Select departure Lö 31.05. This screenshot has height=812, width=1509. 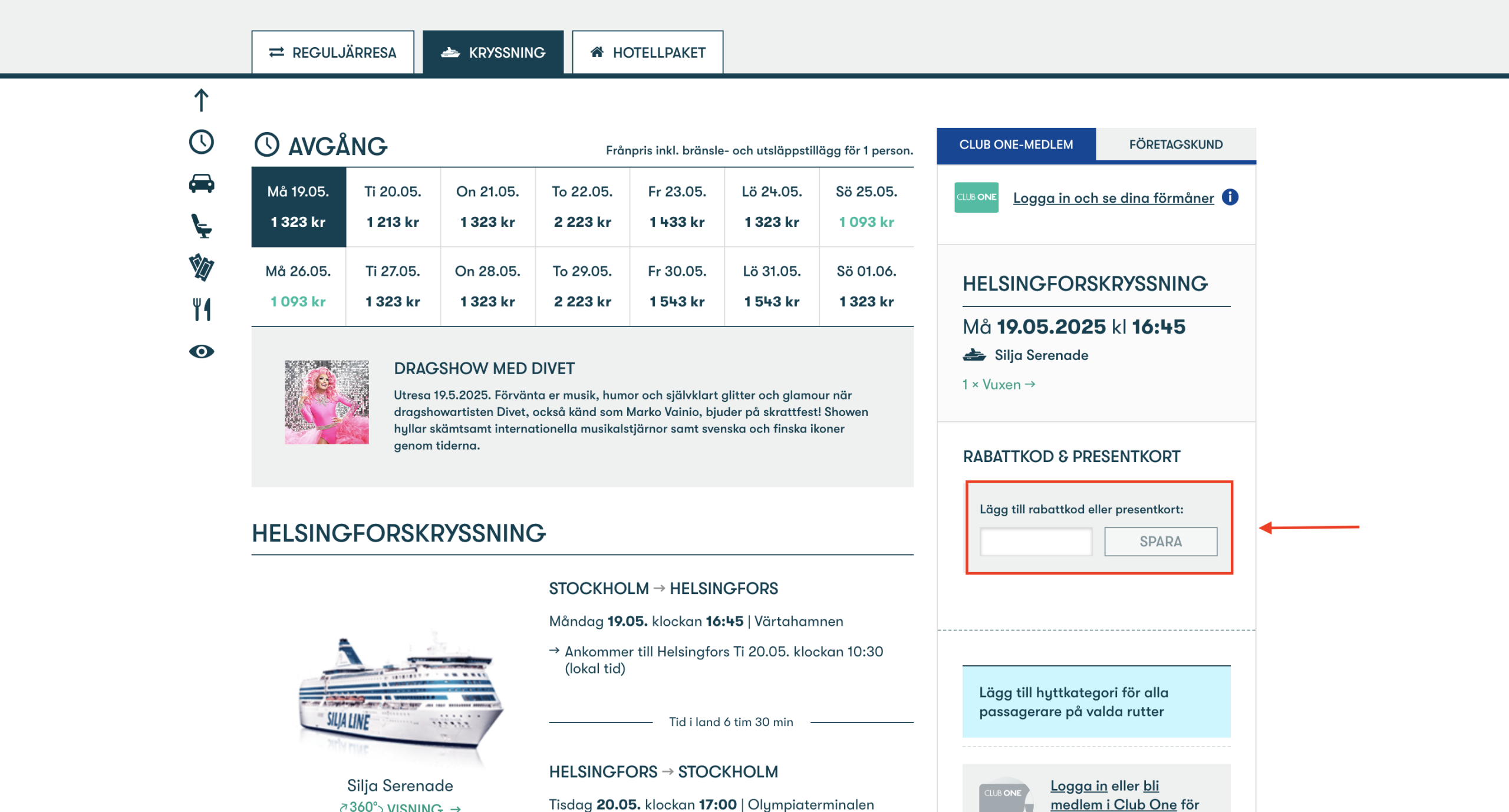pos(772,286)
